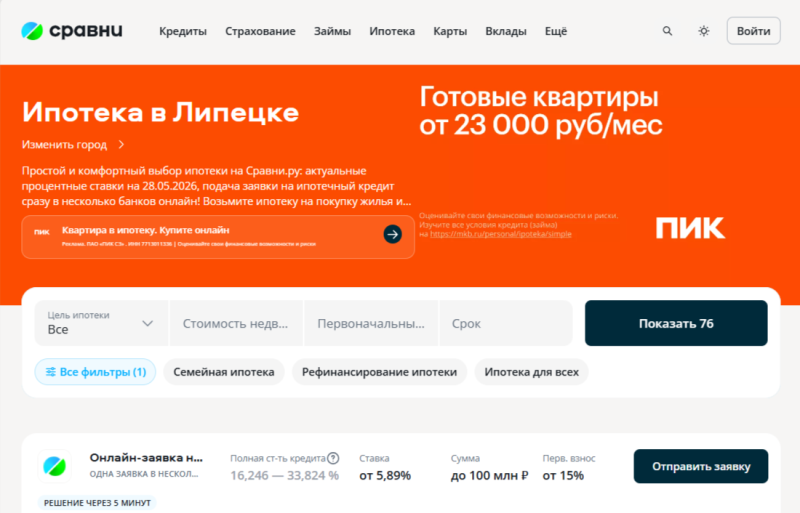Open the Займы menu item
Viewport: 800px width, 513px height.
point(332,31)
